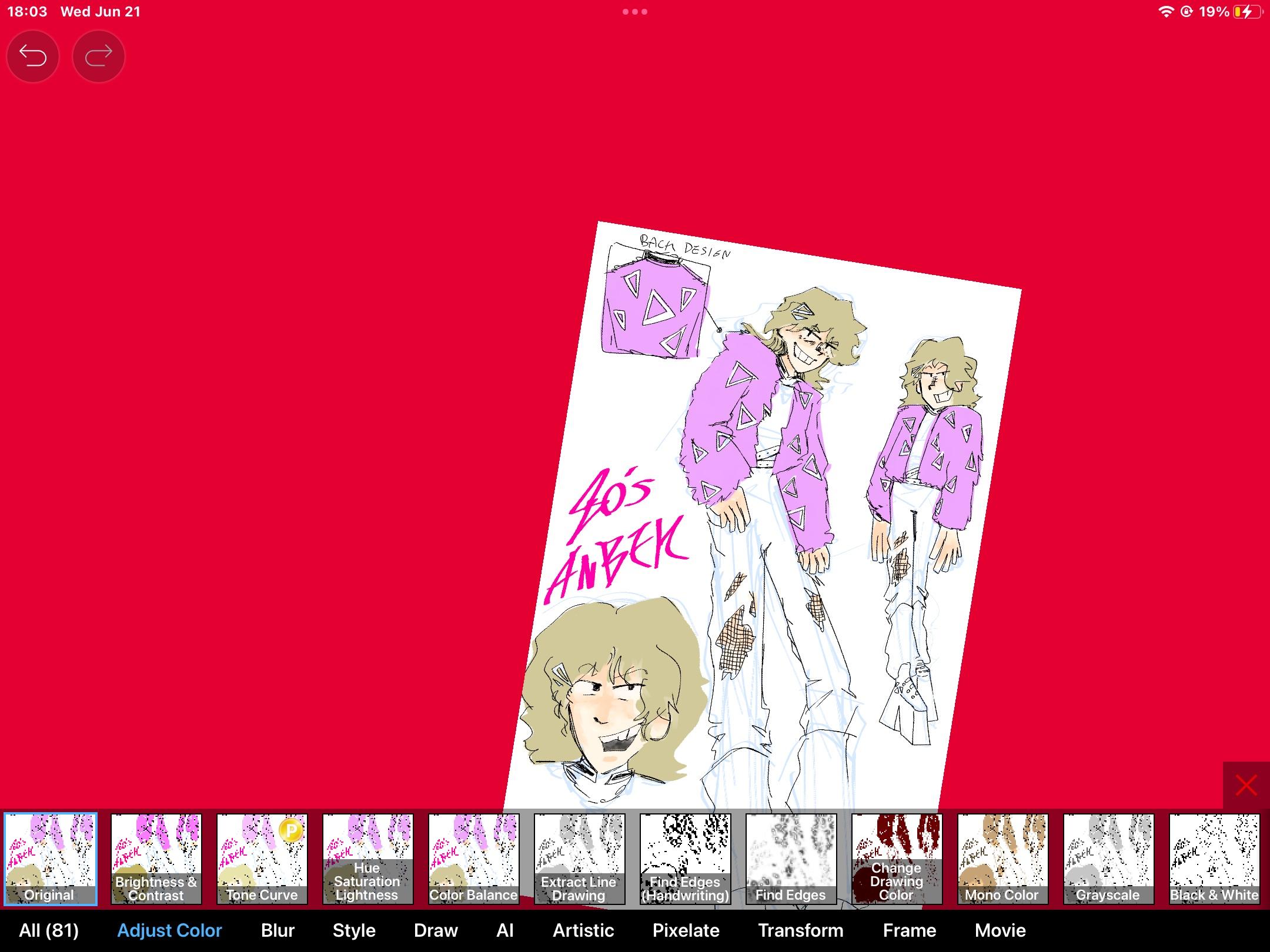Open the Pixelate category tab
Image resolution: width=1270 pixels, height=952 pixels.
tap(686, 930)
